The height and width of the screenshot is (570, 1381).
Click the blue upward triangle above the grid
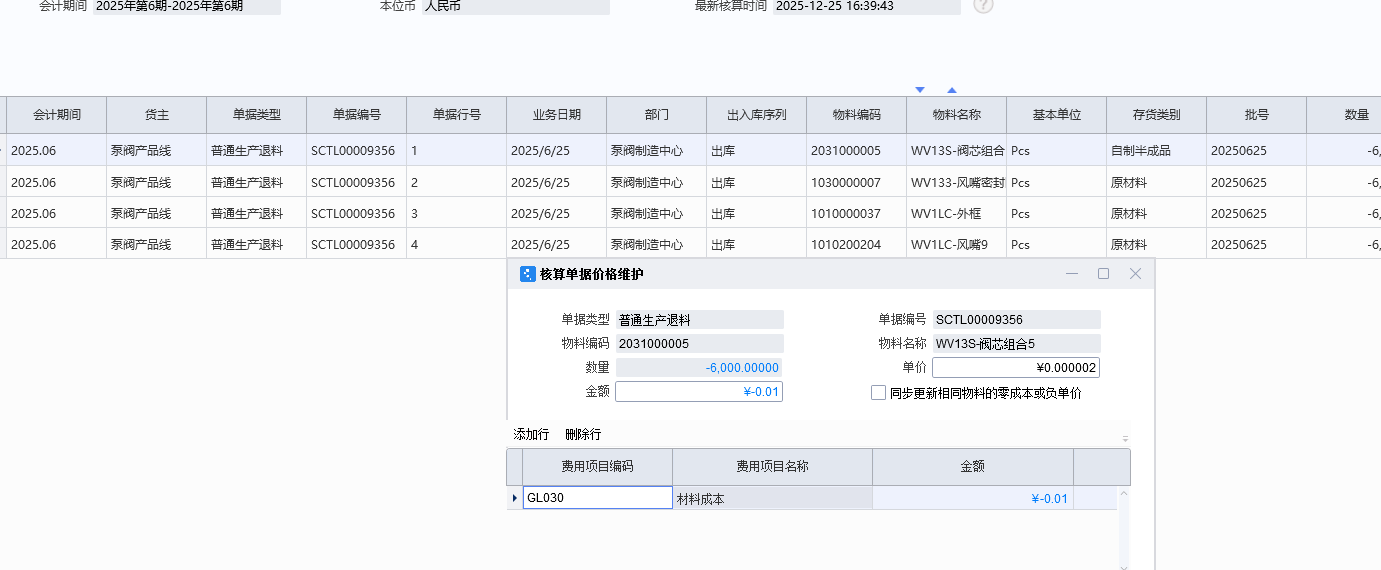point(952,90)
